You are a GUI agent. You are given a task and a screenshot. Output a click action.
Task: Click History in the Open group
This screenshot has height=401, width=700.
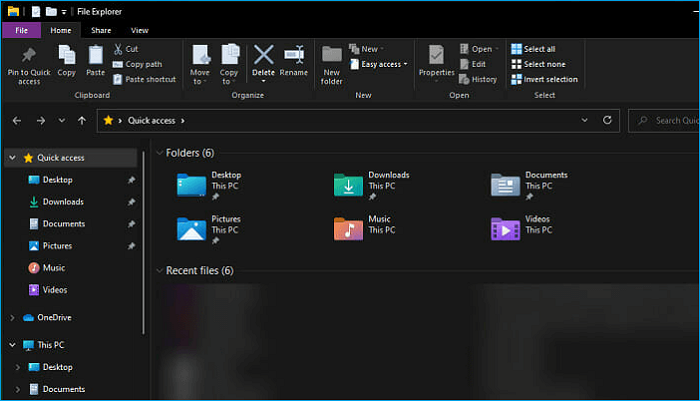coord(477,79)
